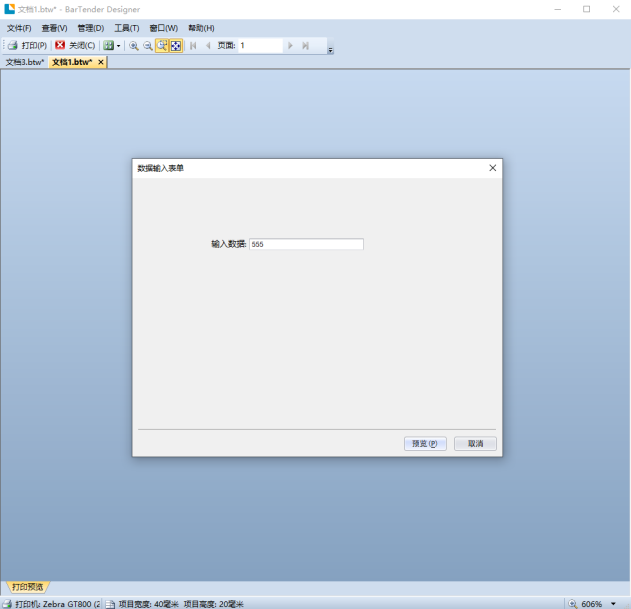Click the 输入数据 text field
631x609 pixels.
click(x=306, y=244)
